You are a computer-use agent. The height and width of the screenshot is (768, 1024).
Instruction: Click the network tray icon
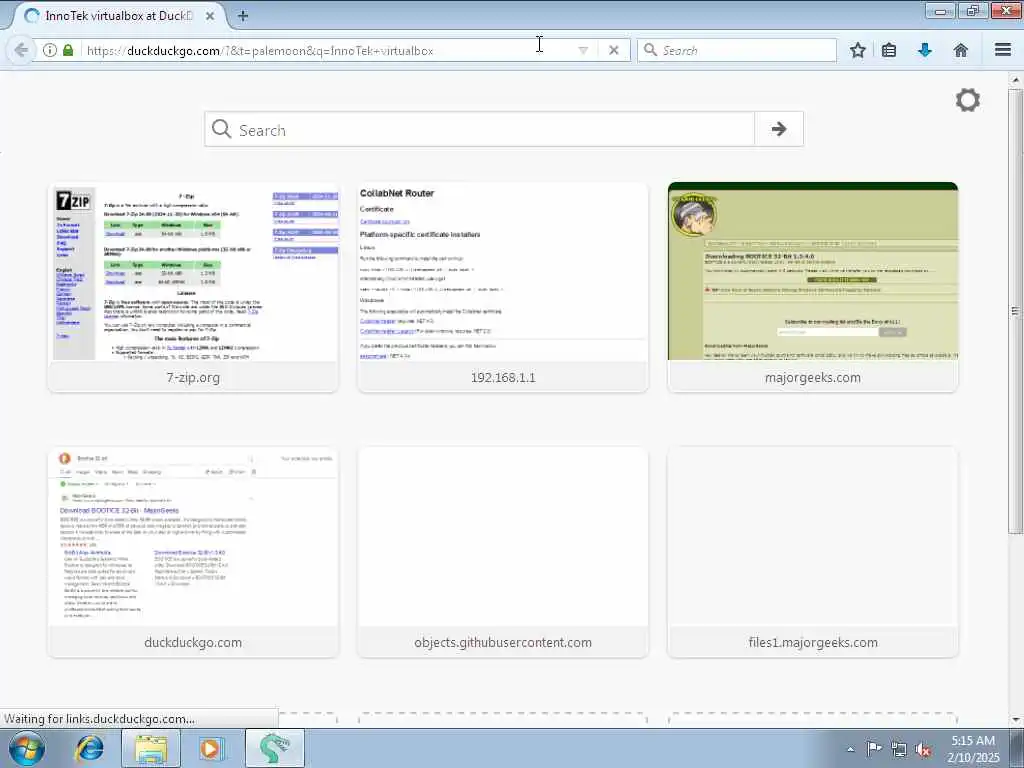click(x=899, y=749)
